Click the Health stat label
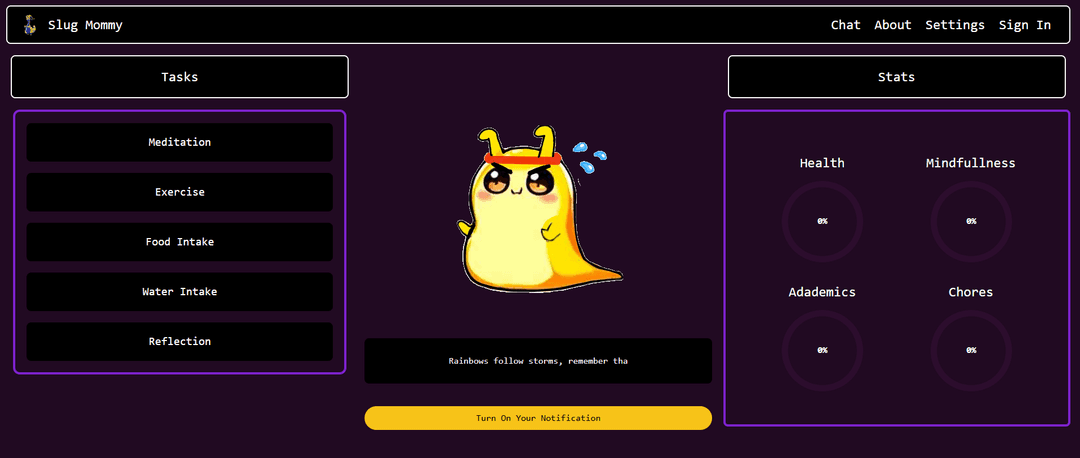 [822, 163]
